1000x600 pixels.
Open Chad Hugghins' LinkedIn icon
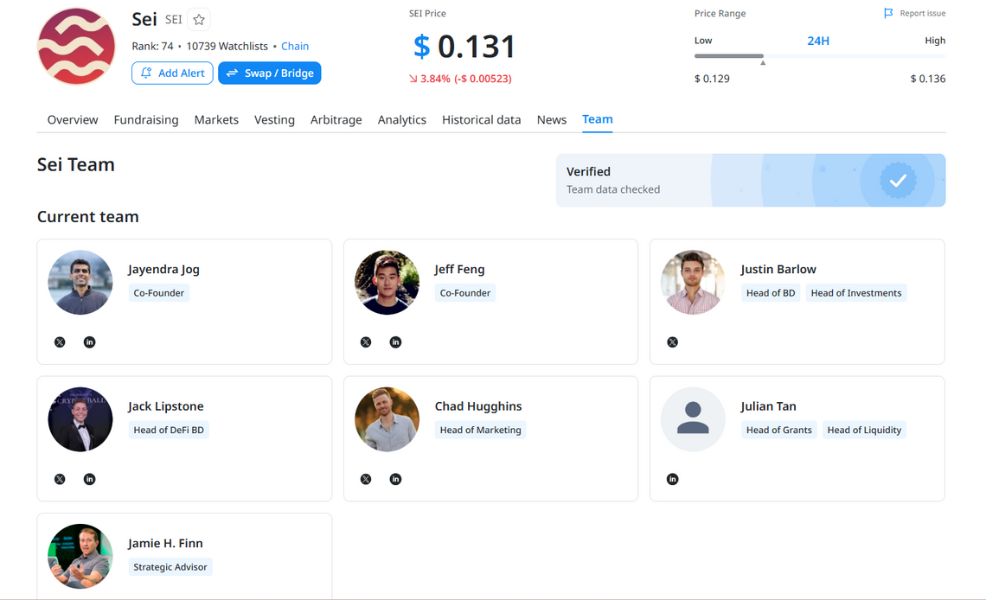tap(395, 479)
